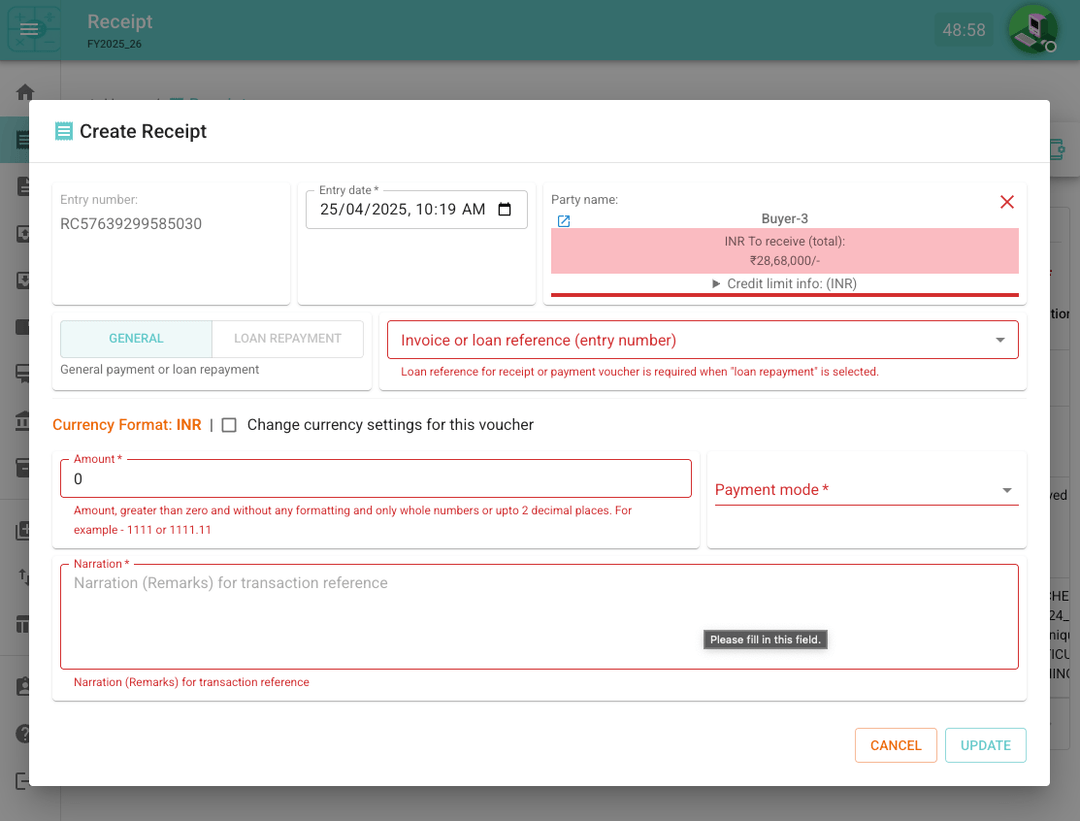Image resolution: width=1080 pixels, height=821 pixels.
Task: Expand Credit limit info (INR) section
Action: (784, 284)
